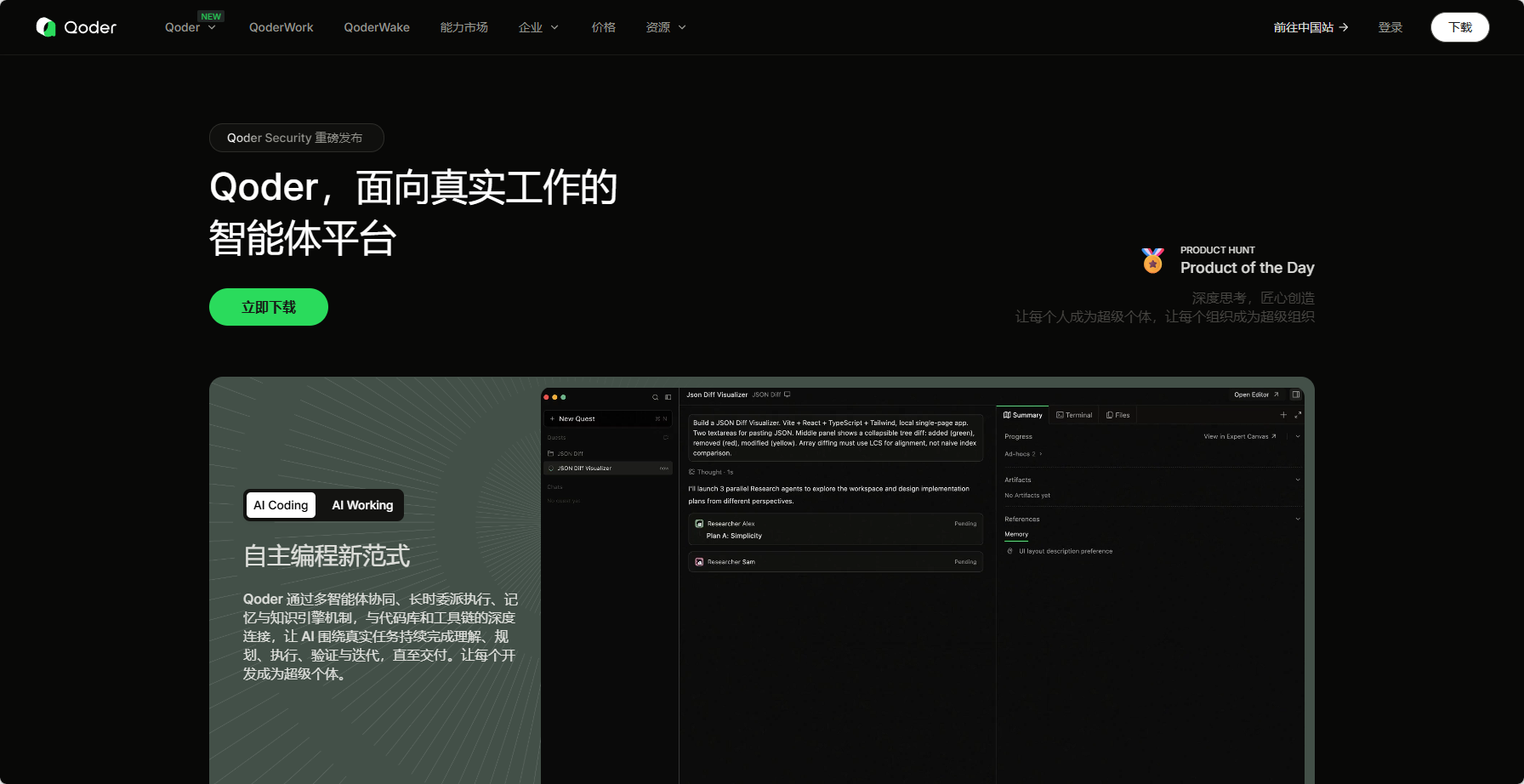Viewport: 1524px width, 784px height.
Task: Expand the Ad-hocs 2 item
Action: pyautogui.click(x=1023, y=454)
